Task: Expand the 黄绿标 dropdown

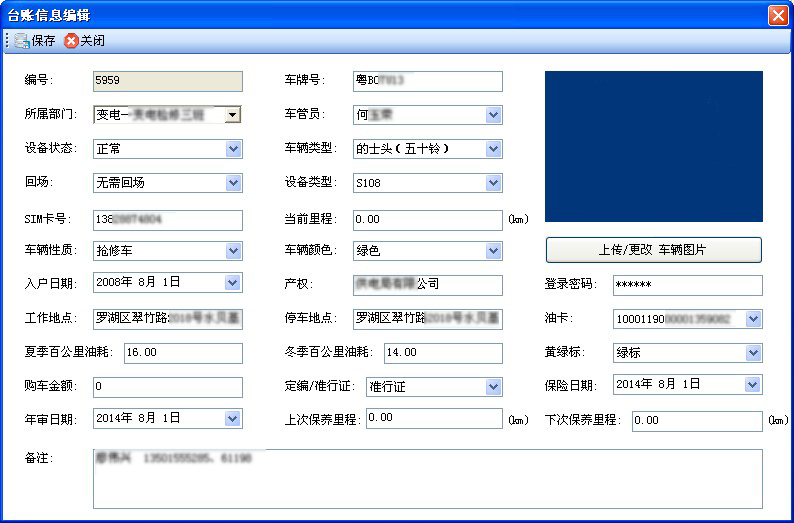Action: point(753,353)
